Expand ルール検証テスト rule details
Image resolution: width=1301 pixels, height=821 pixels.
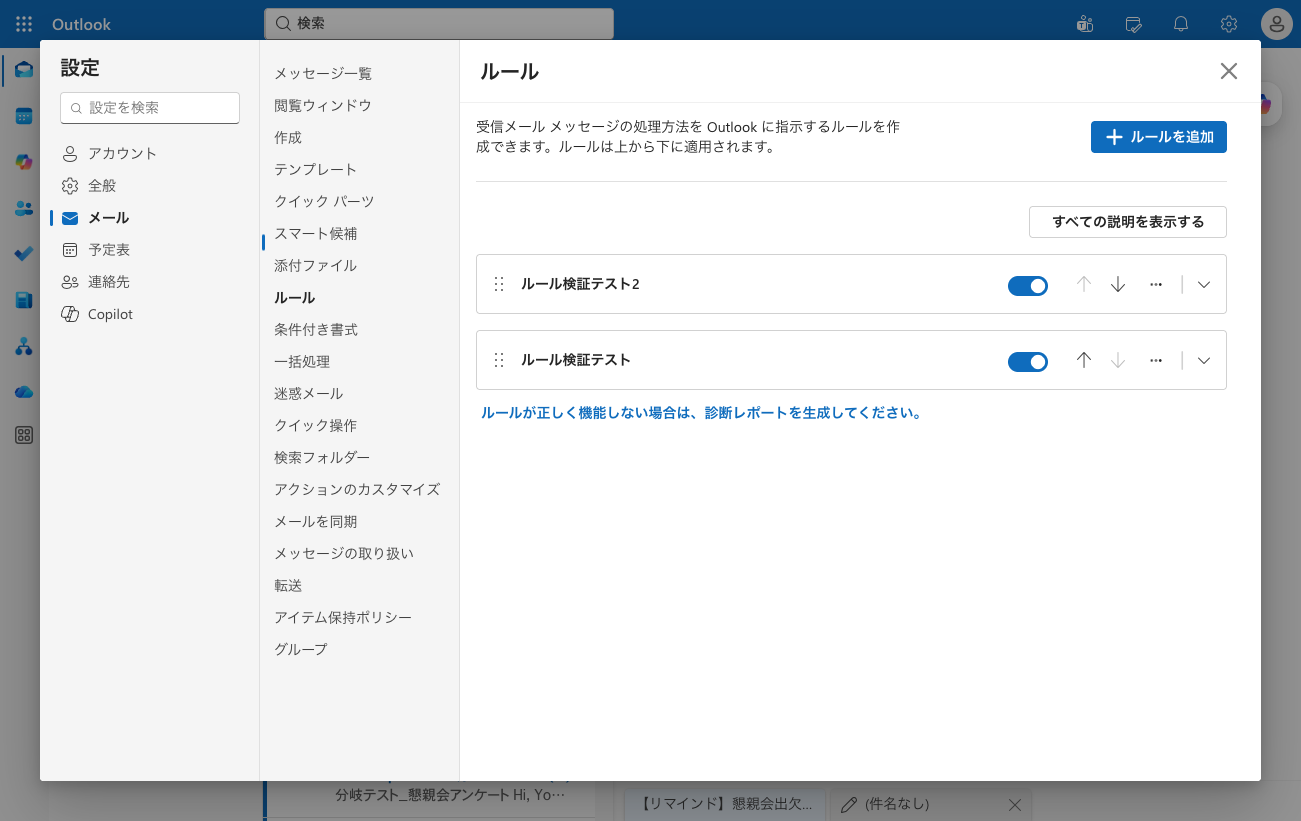(1204, 360)
